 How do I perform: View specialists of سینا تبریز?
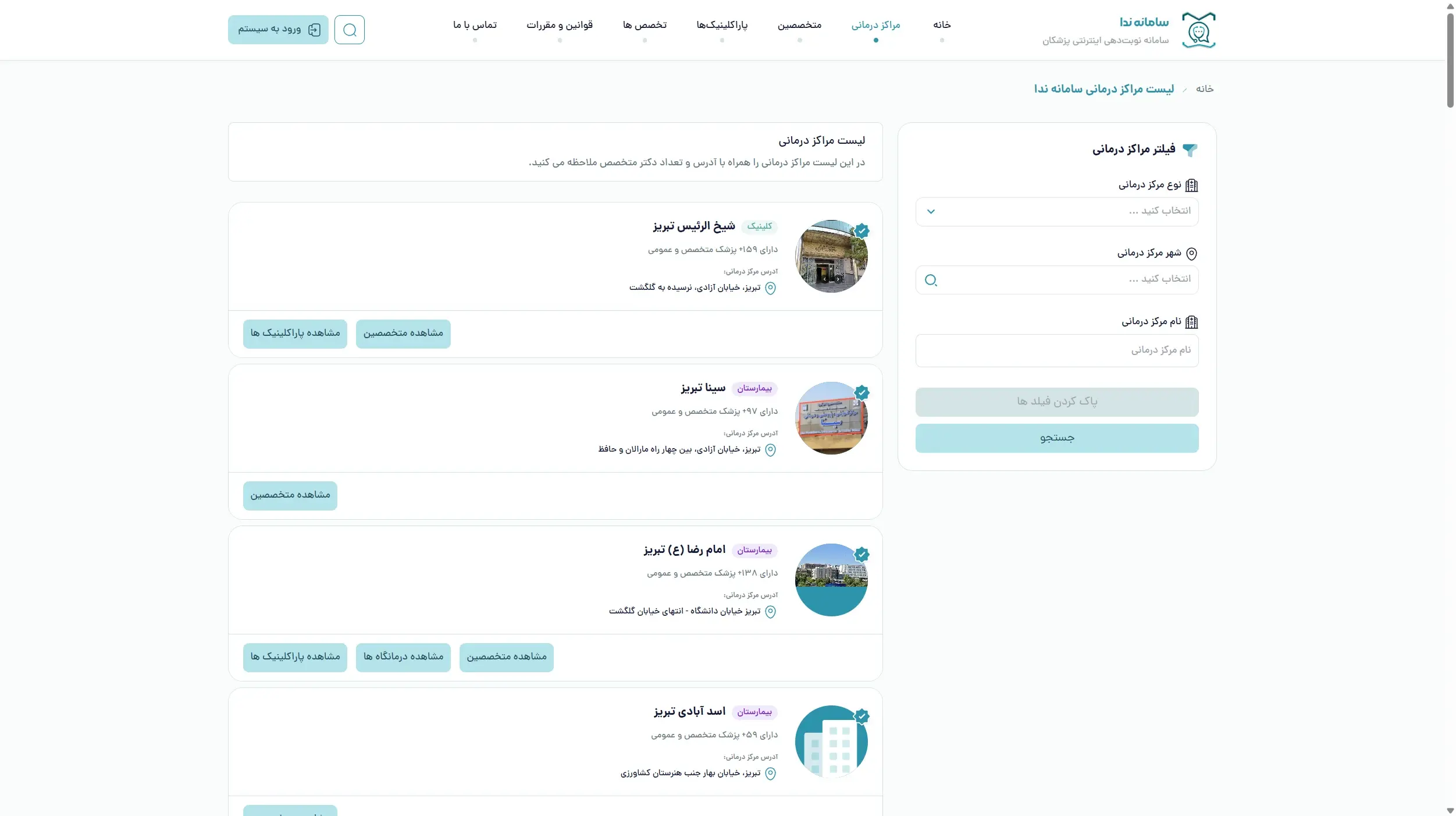click(x=290, y=496)
